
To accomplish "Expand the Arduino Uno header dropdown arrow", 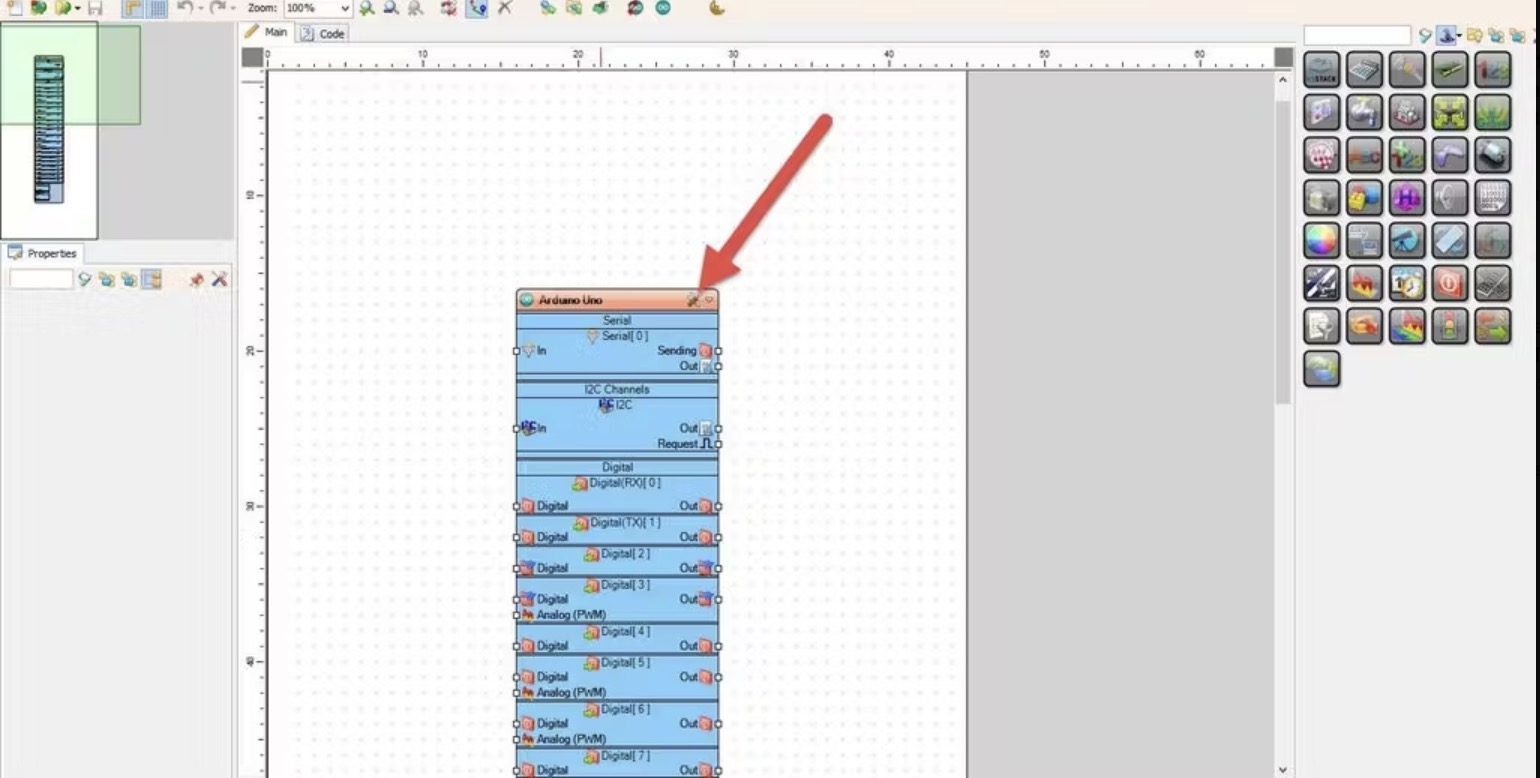I will (x=709, y=300).
